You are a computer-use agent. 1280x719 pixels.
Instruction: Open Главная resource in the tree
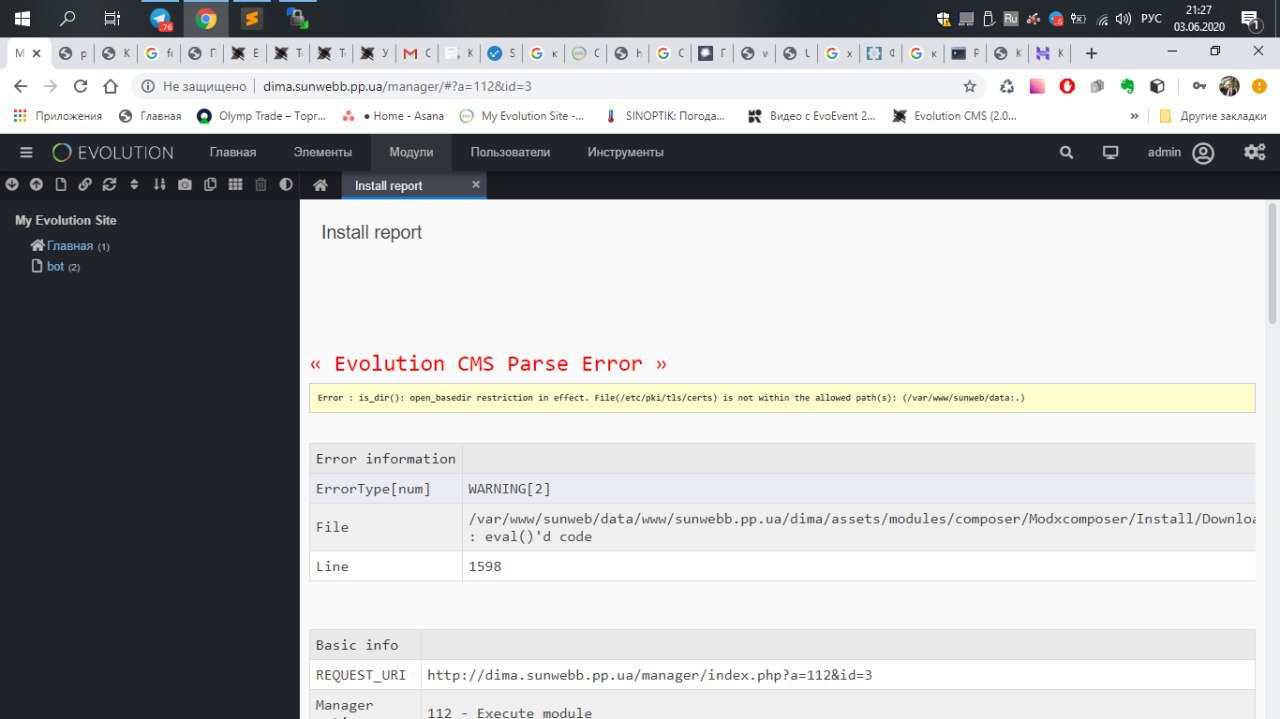coord(70,246)
